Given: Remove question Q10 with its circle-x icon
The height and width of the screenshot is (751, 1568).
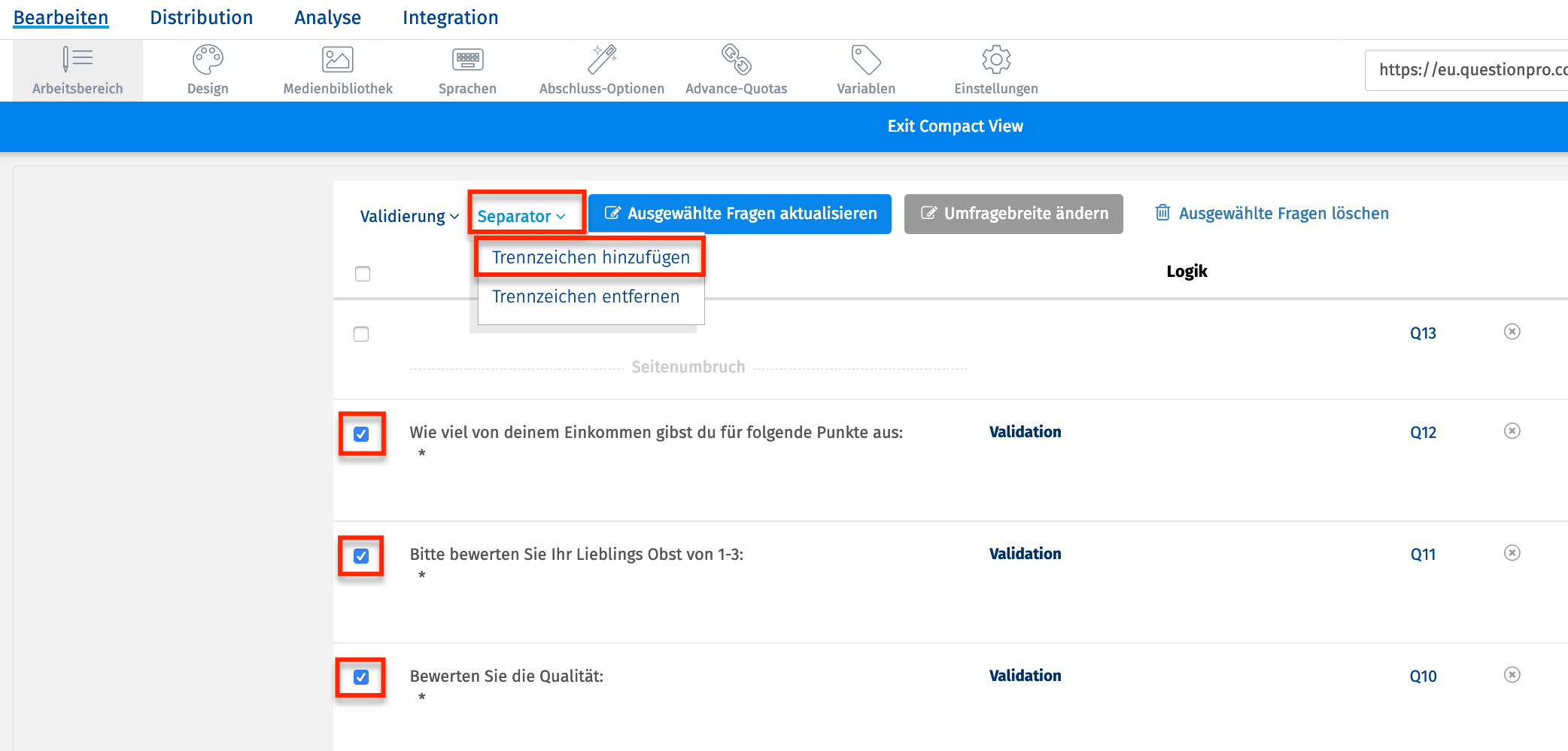Looking at the screenshot, I should coord(1512,675).
